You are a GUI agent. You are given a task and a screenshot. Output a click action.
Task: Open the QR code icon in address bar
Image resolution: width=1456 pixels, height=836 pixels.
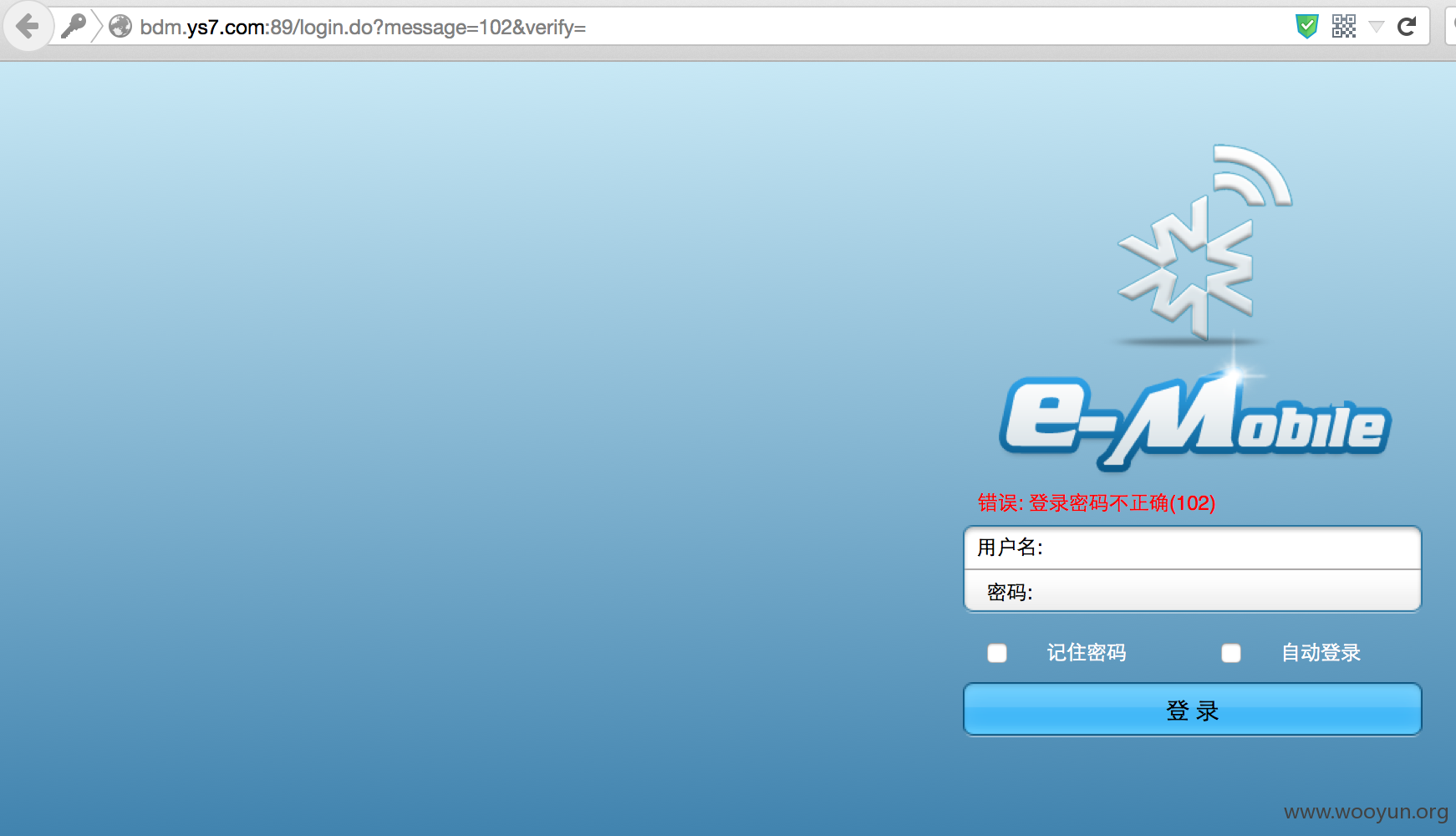point(1344,27)
